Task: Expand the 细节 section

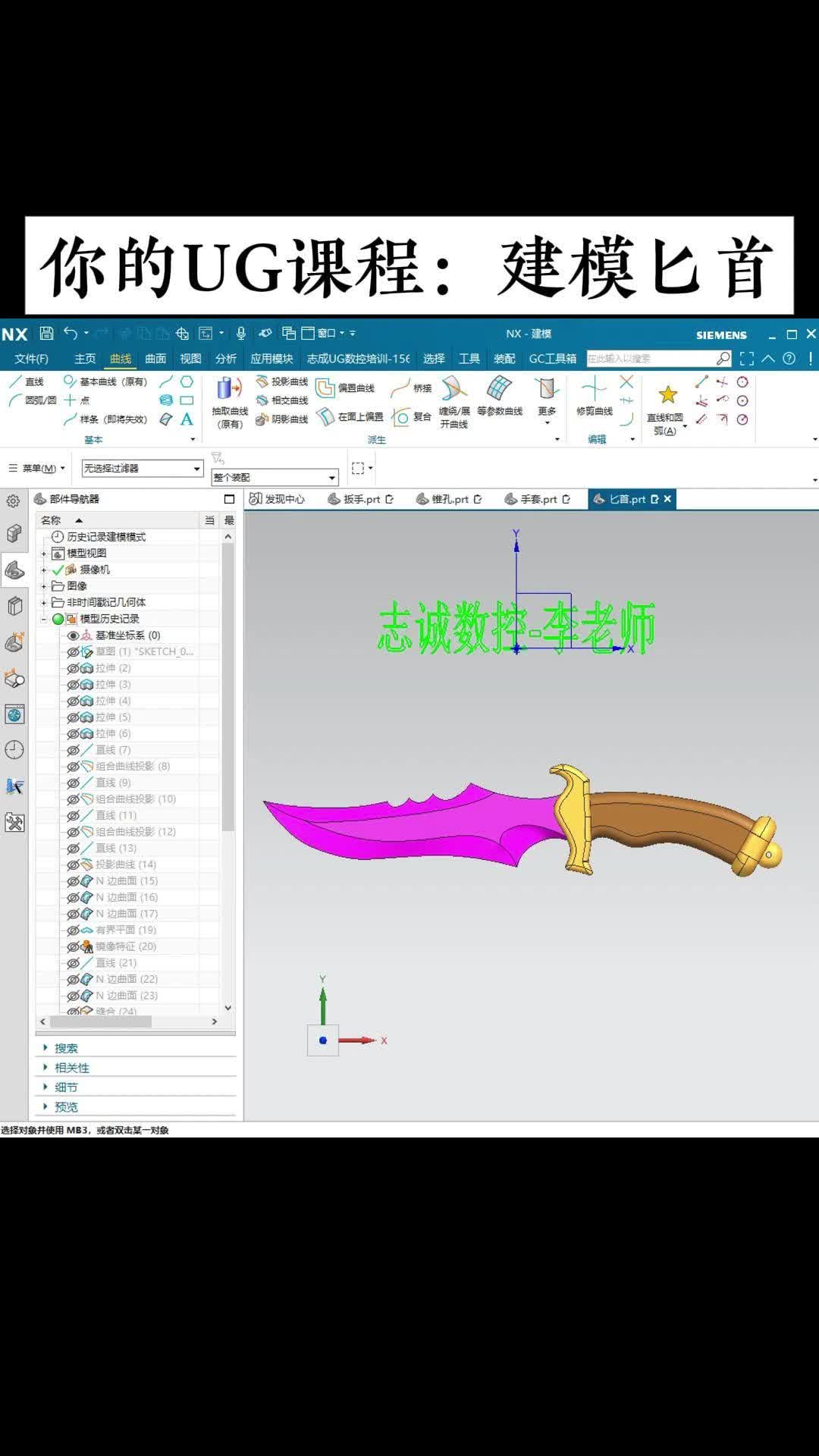Action: [65, 1087]
